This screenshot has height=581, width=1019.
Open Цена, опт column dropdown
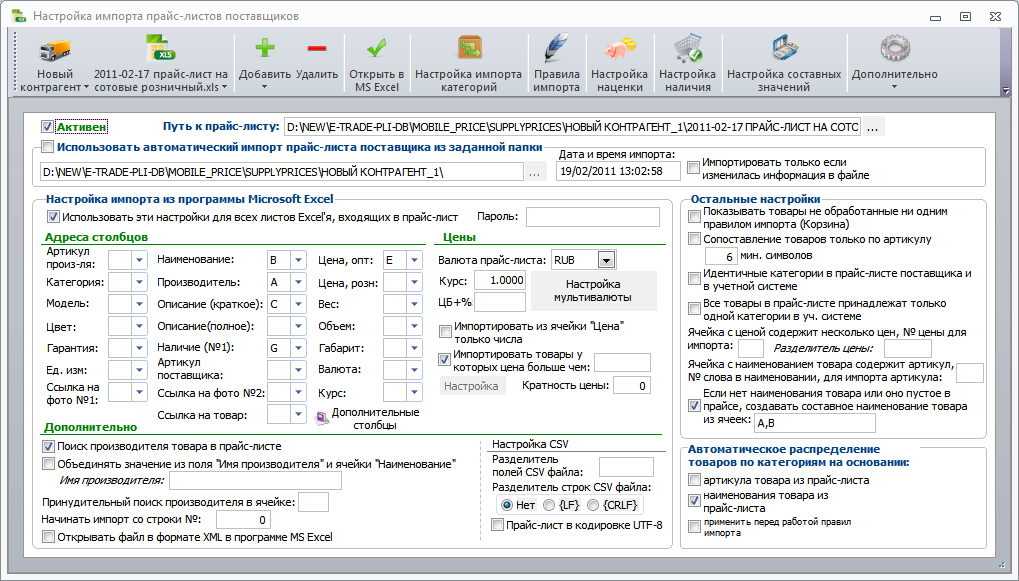click(x=414, y=260)
